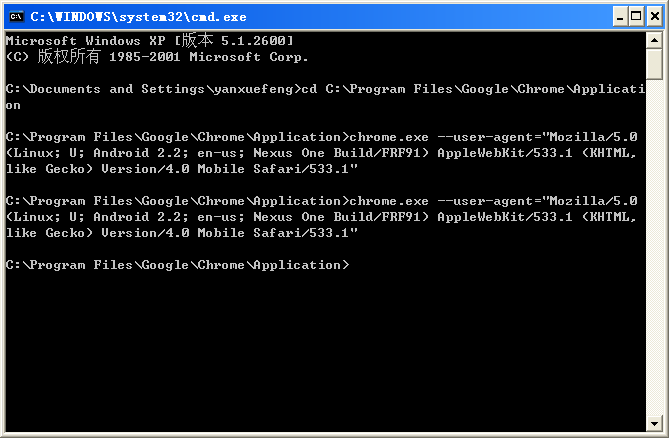Click the Microsoft Windows XP version line
669x438 pixels.
click(x=150, y=40)
